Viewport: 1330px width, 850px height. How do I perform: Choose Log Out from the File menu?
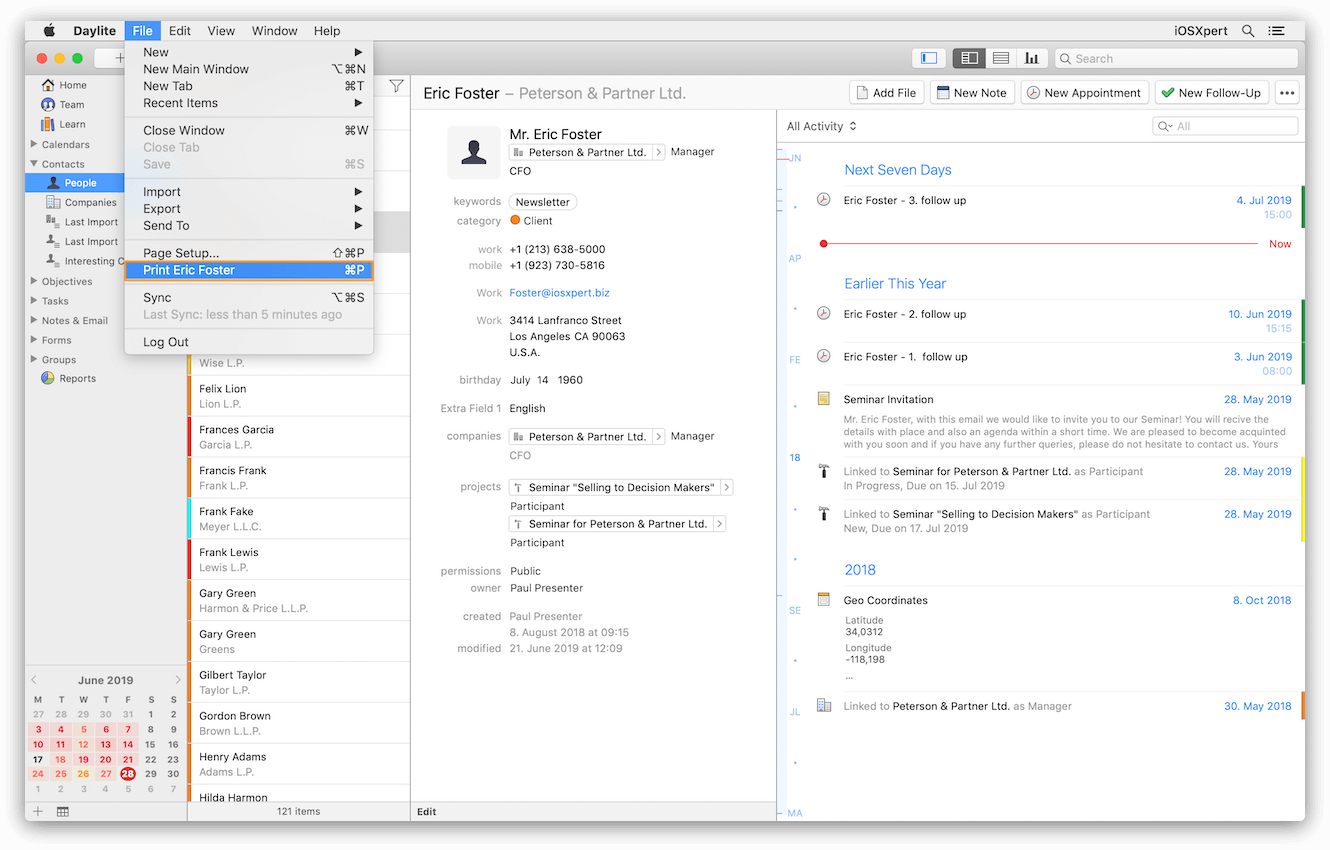(x=249, y=342)
